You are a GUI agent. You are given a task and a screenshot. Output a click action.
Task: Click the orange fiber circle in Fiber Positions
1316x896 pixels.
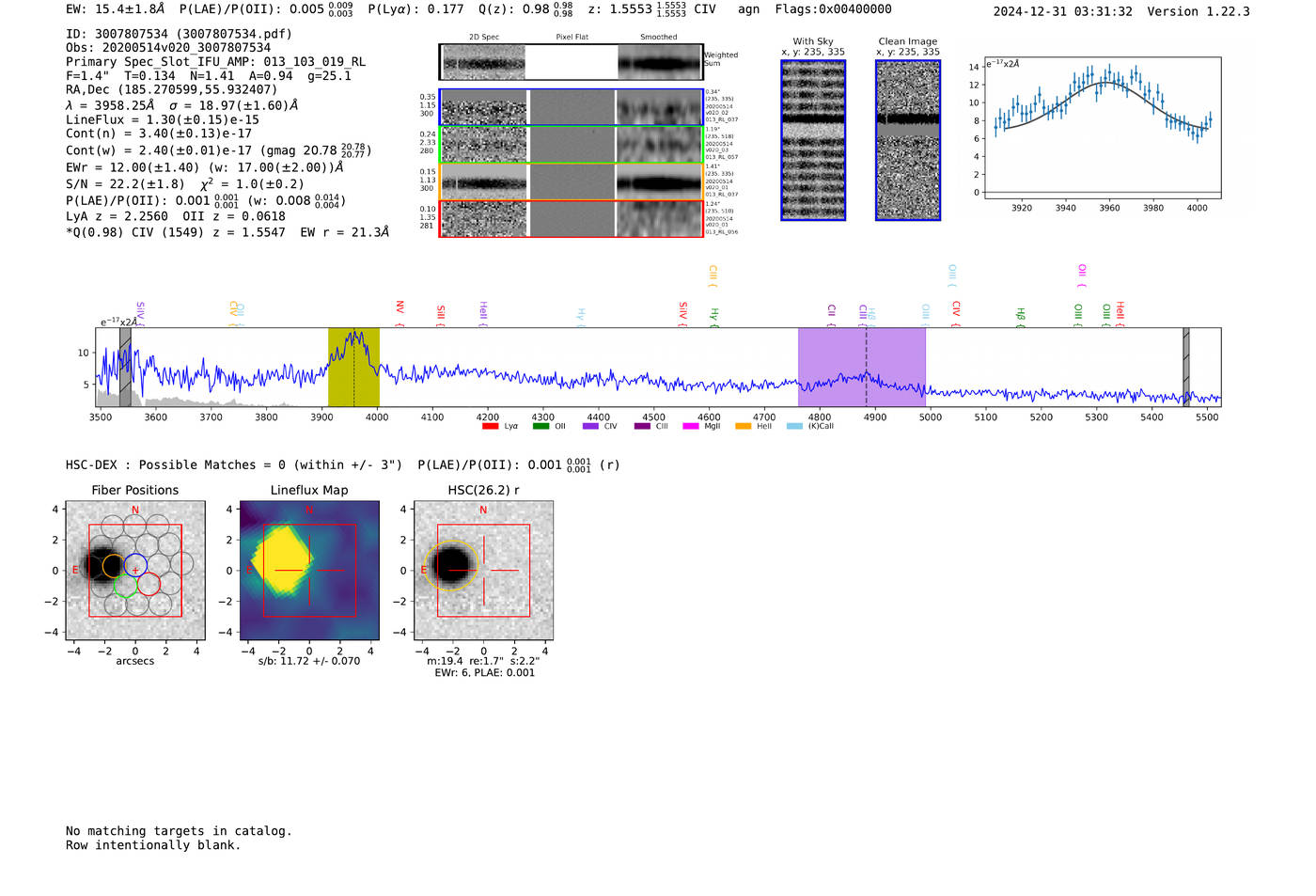113,566
